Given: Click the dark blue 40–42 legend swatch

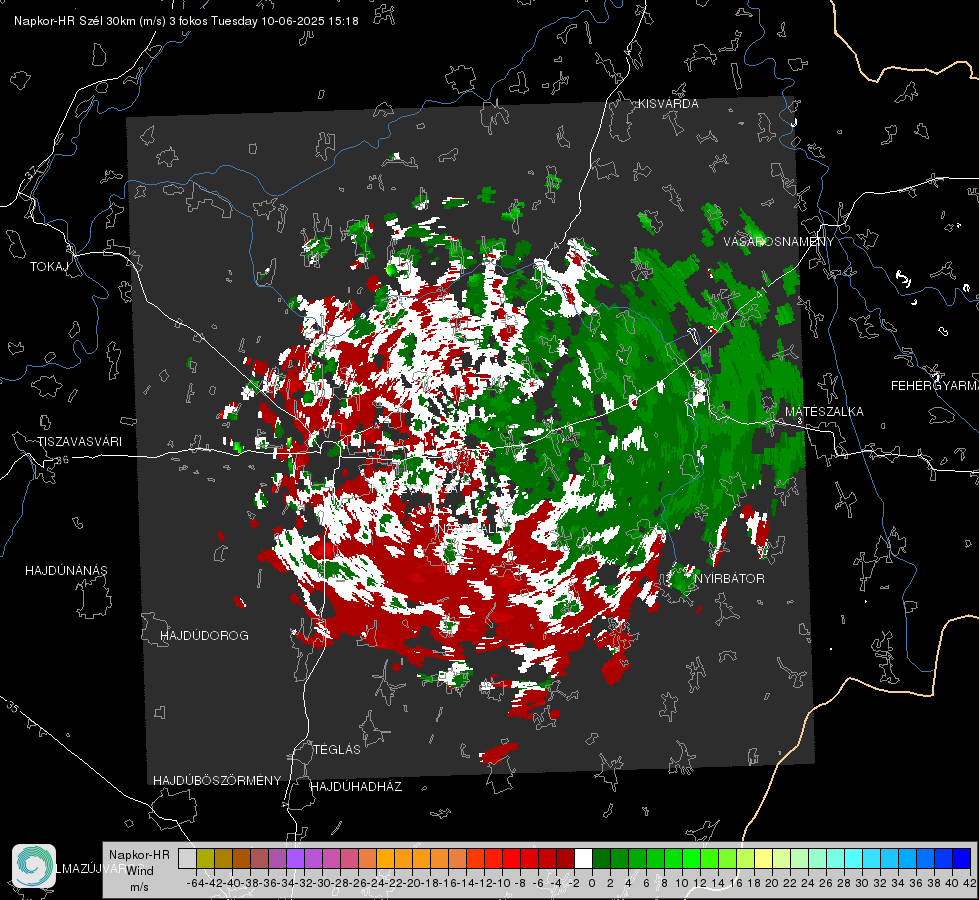Looking at the screenshot, I should pos(962,858).
